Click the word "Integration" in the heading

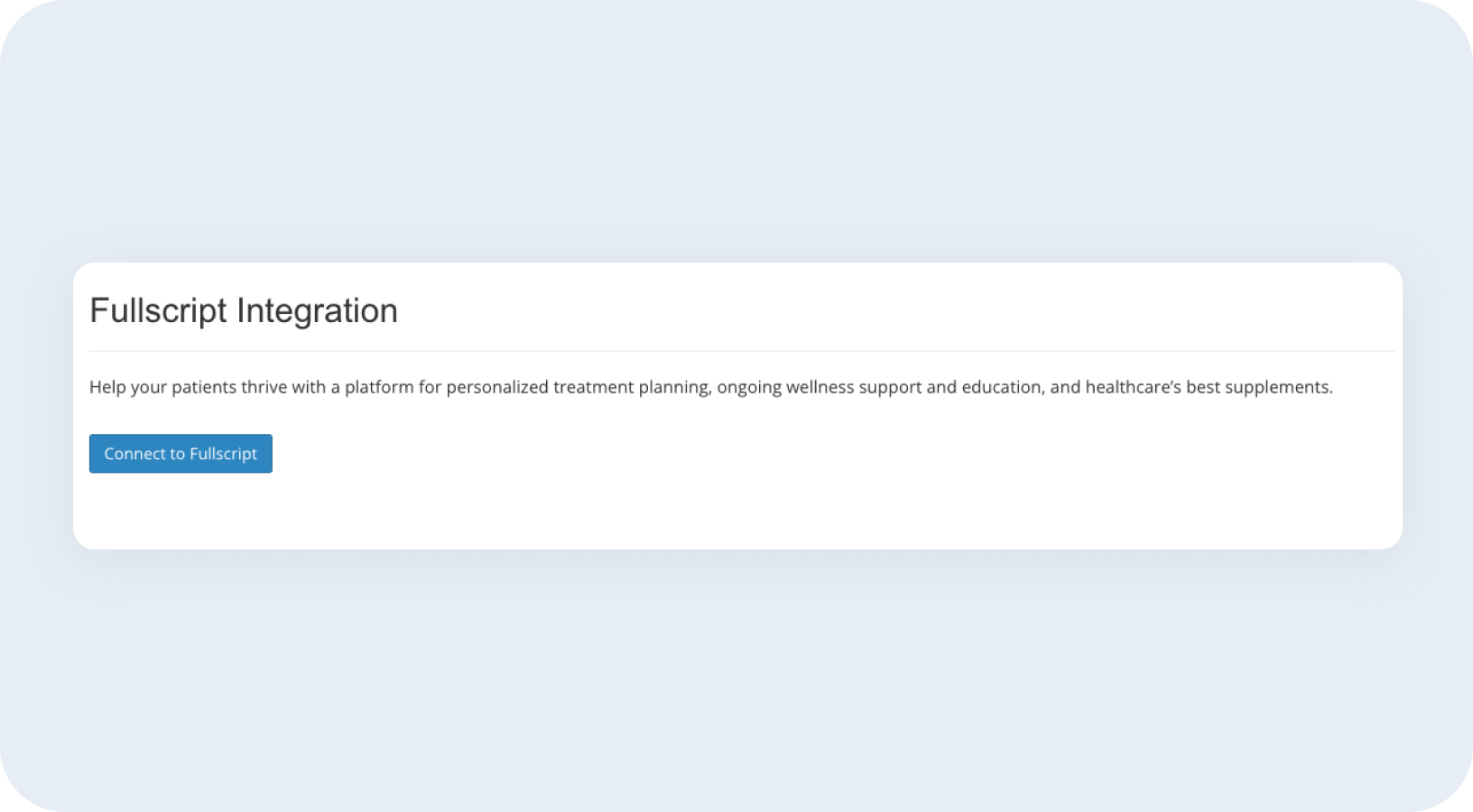pos(317,310)
